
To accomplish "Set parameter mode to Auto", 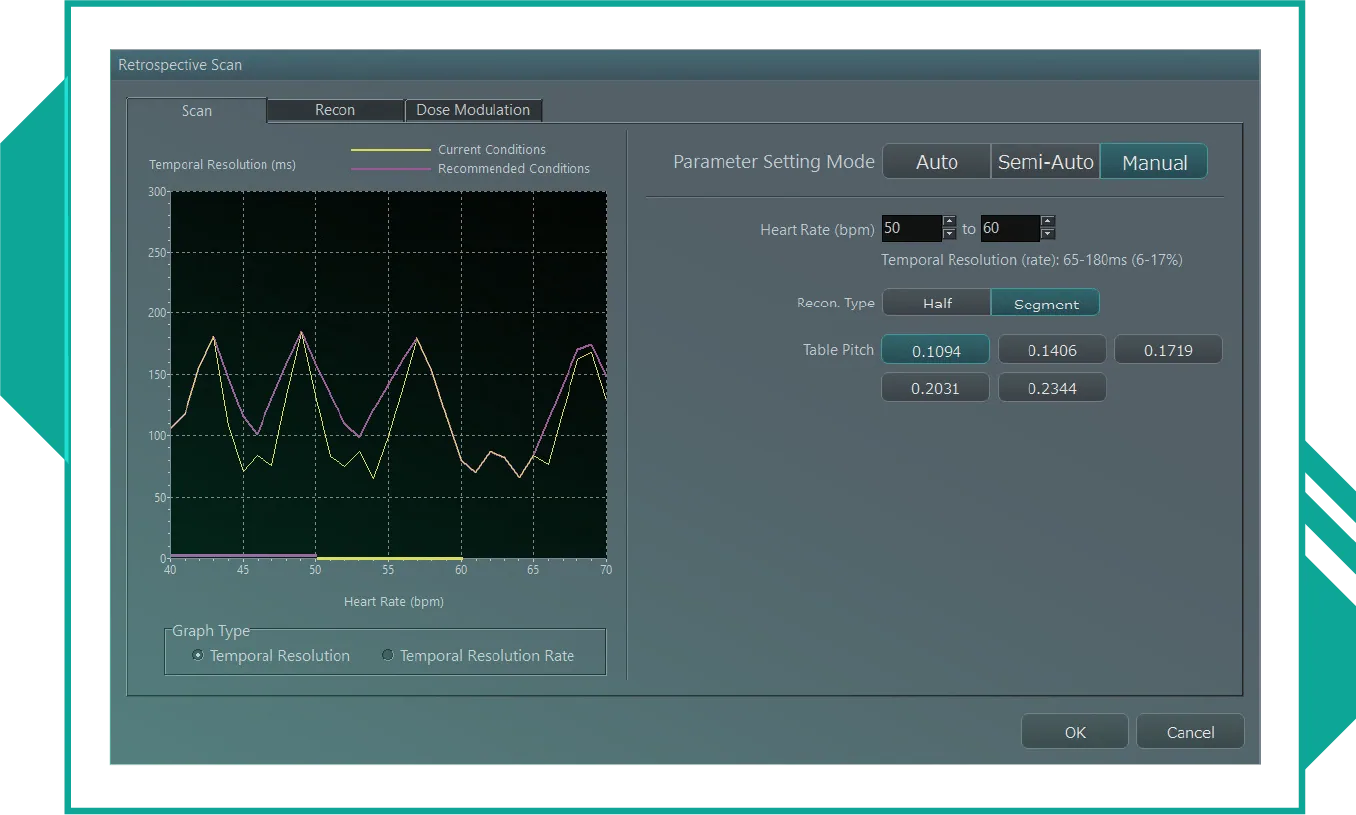I will click(937, 162).
